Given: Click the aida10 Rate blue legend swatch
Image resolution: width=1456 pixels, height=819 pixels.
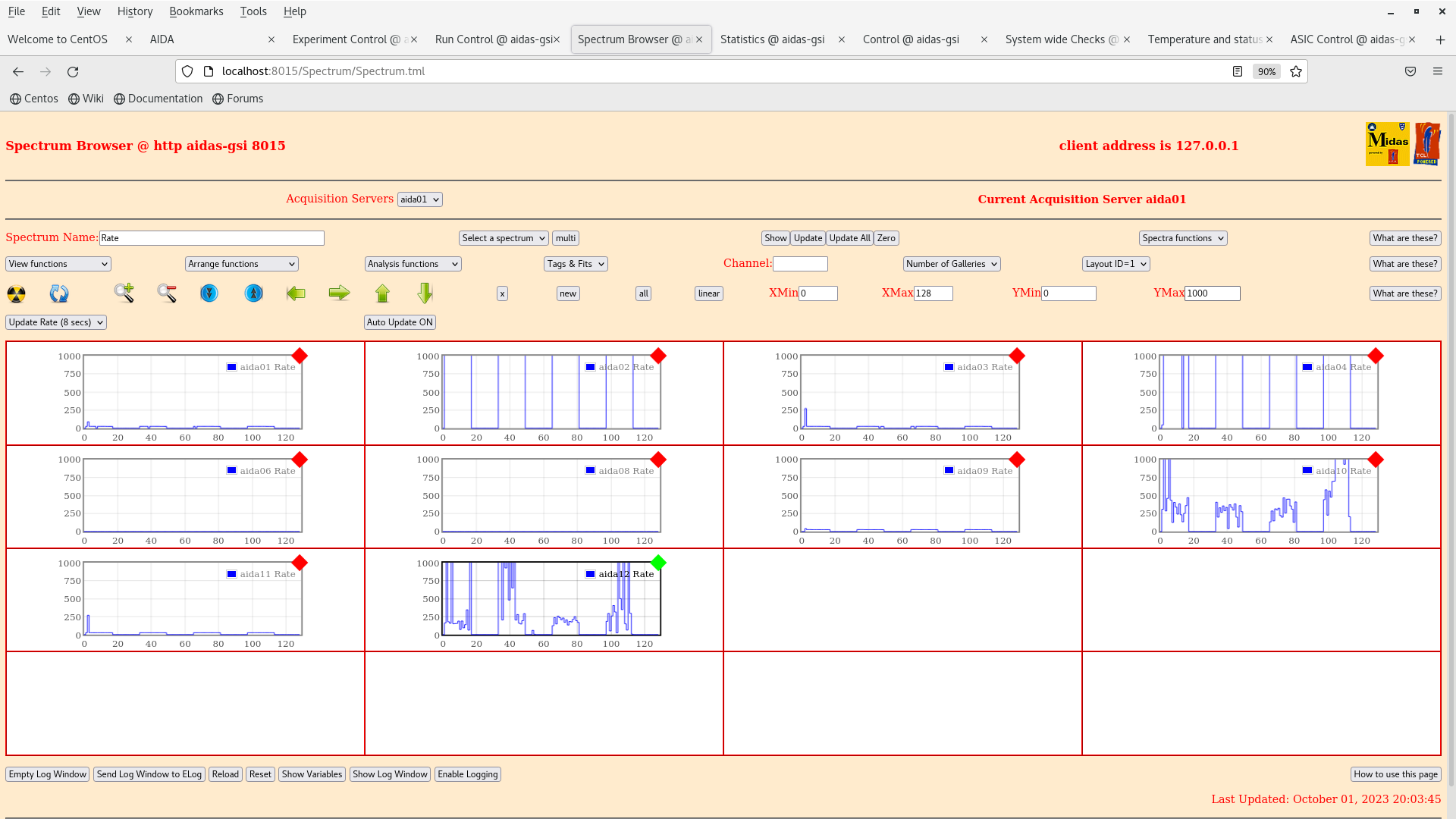Looking at the screenshot, I should (x=1307, y=471).
